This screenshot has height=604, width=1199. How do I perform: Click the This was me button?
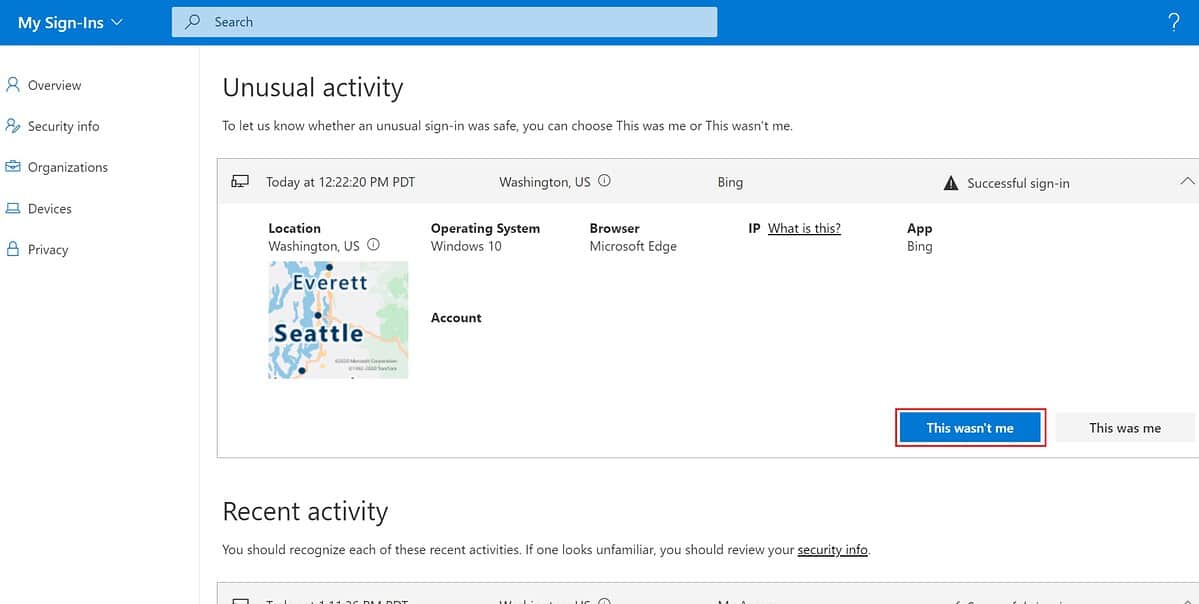click(x=1124, y=427)
